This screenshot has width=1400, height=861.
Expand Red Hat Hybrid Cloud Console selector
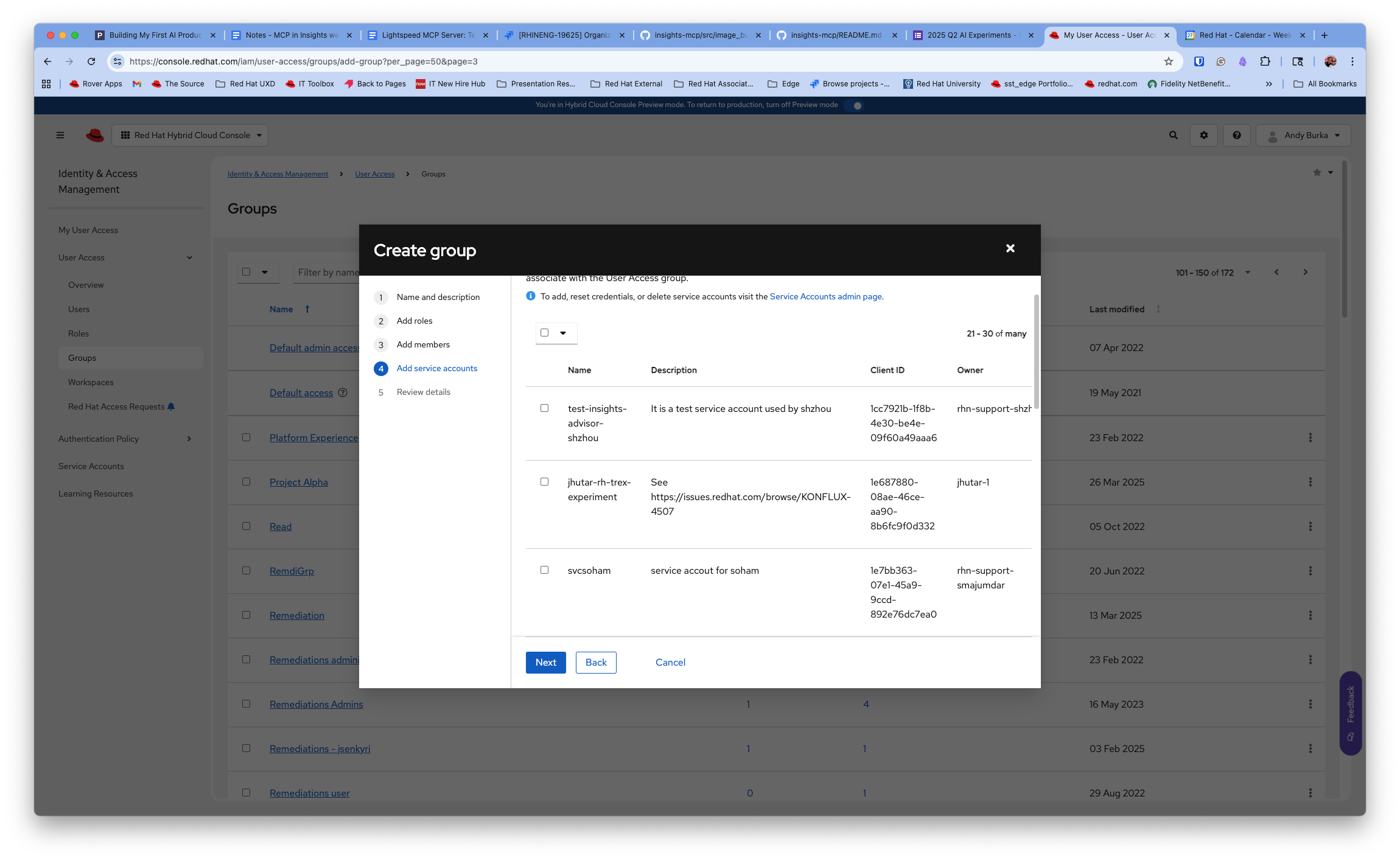[190, 135]
